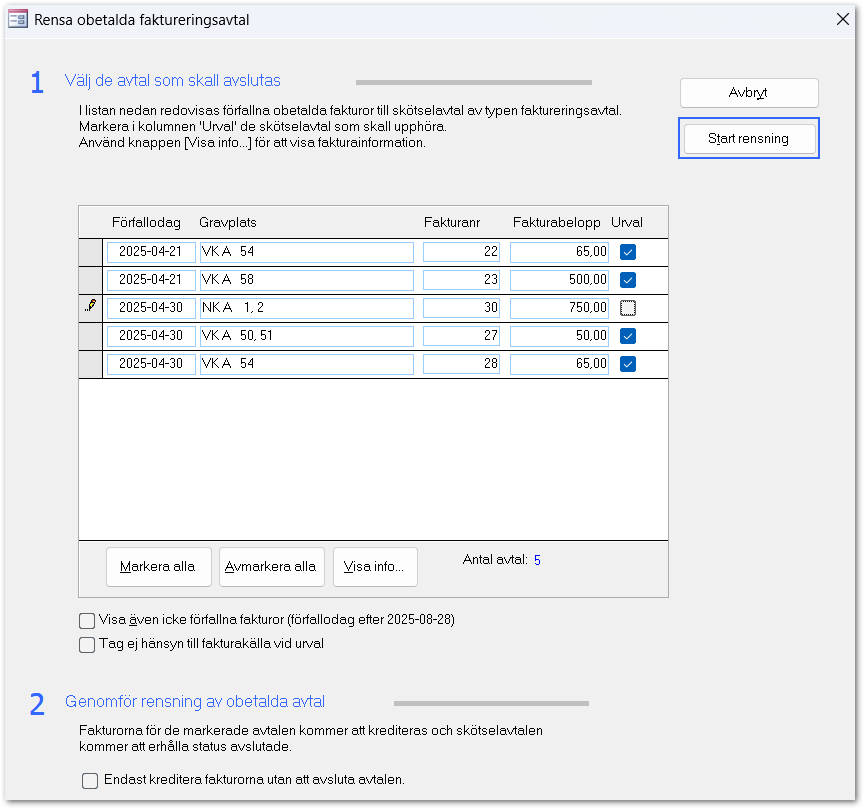Click Förfallodag field of invoice 28
Screen dimensions: 864x809
click(x=151, y=364)
